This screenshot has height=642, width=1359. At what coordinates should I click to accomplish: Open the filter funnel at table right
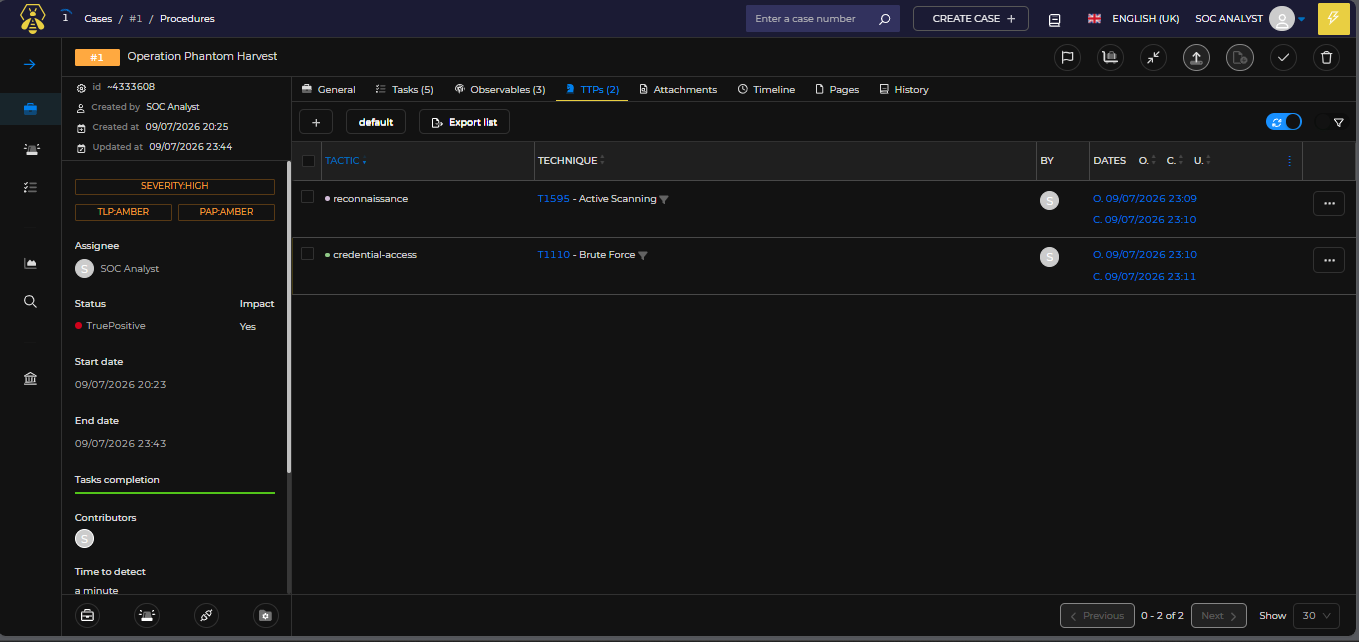(x=1338, y=122)
